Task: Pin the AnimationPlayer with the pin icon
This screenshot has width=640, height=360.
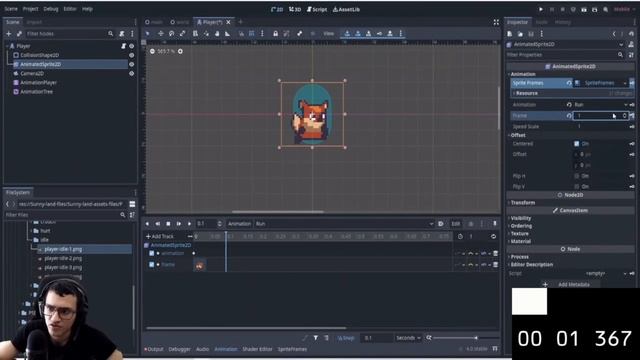Action: click(495, 224)
